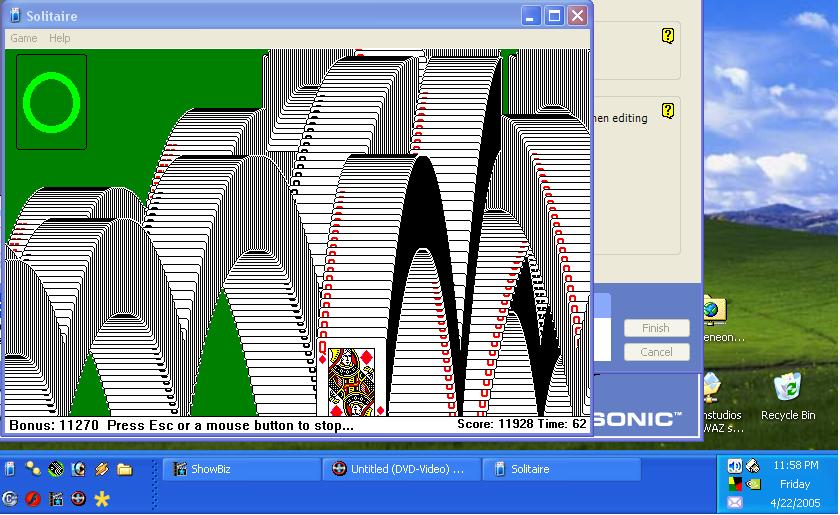This screenshot has width=840, height=515.
Task: Click the yellow help icon beside 'editing' text
Action: [x=668, y=108]
